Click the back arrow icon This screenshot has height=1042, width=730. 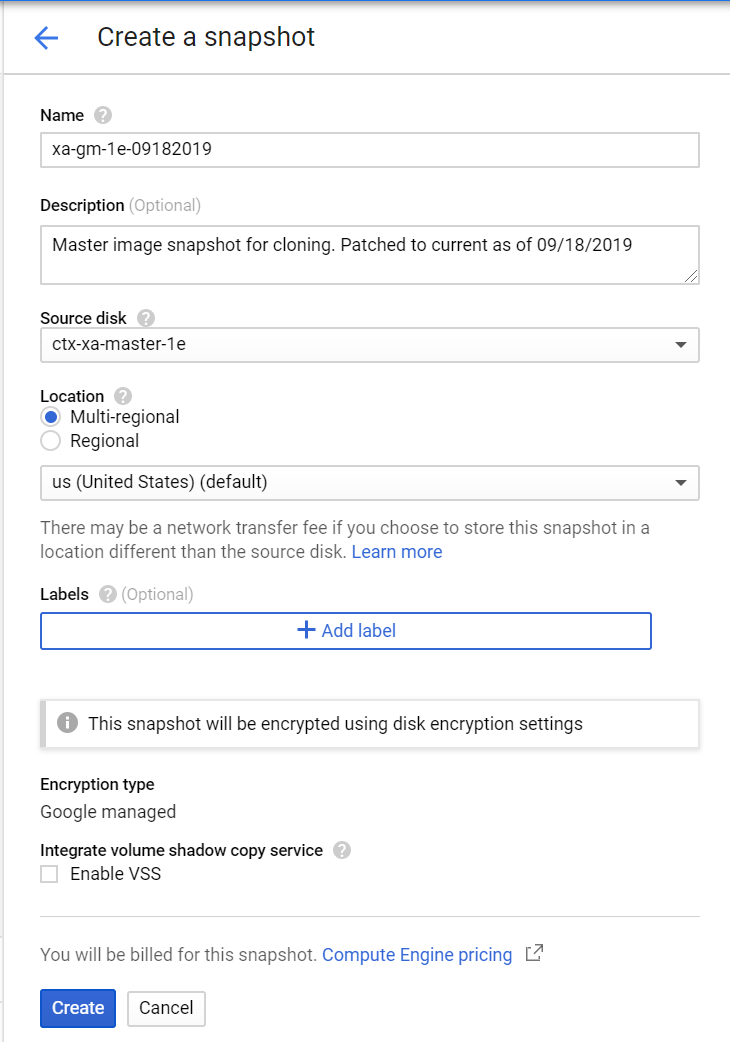46,38
